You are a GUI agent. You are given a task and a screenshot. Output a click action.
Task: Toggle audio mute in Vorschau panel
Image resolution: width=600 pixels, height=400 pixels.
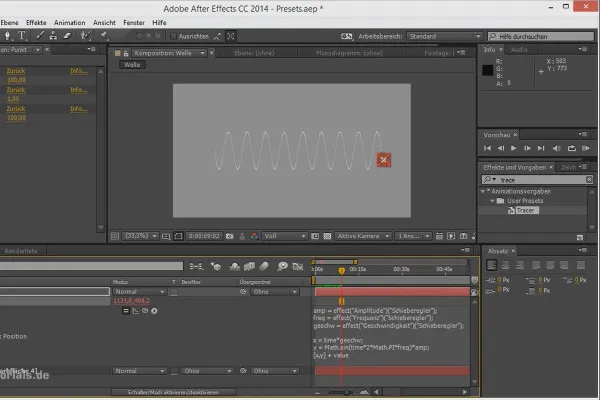point(556,148)
